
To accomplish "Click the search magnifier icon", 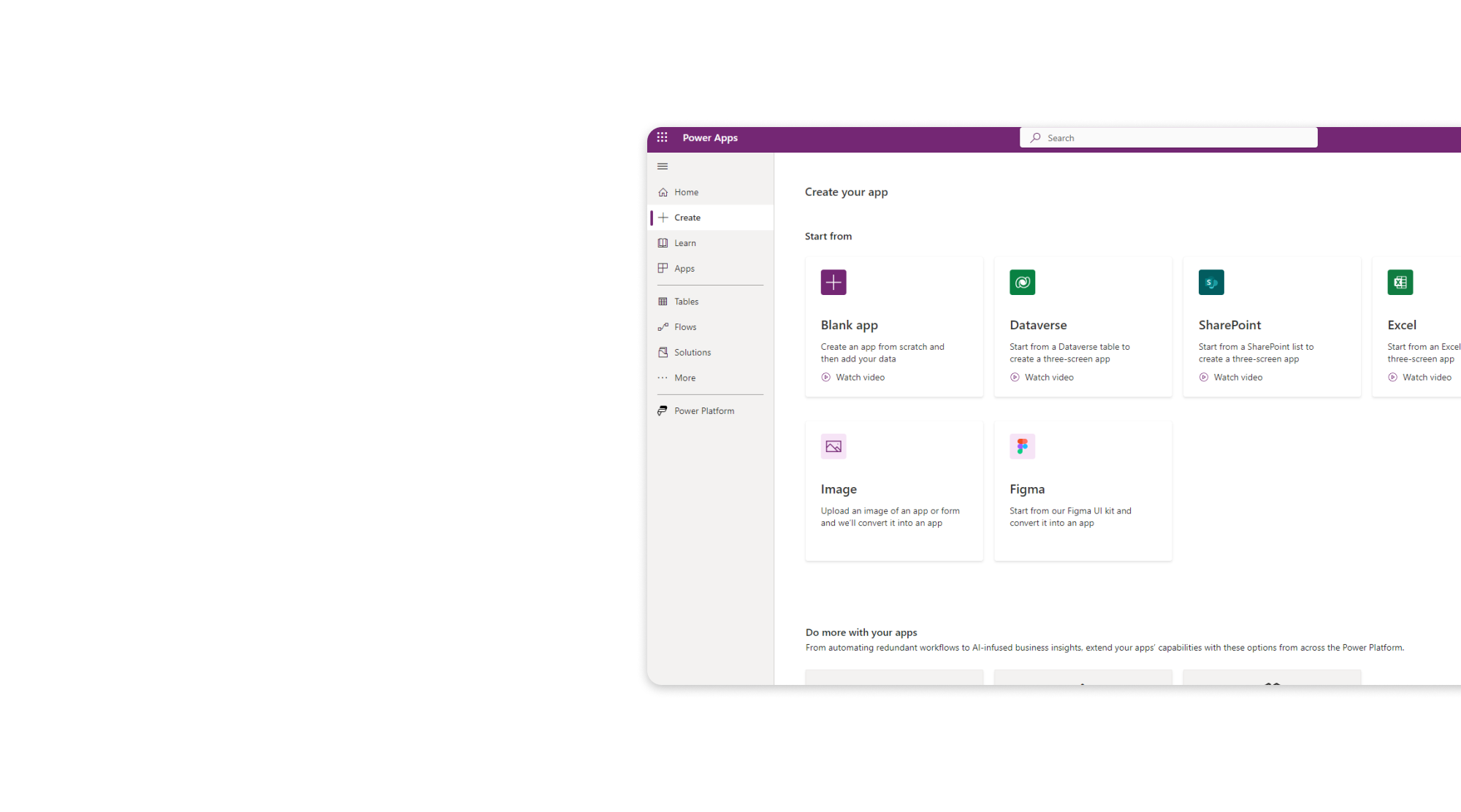I will tap(1036, 138).
